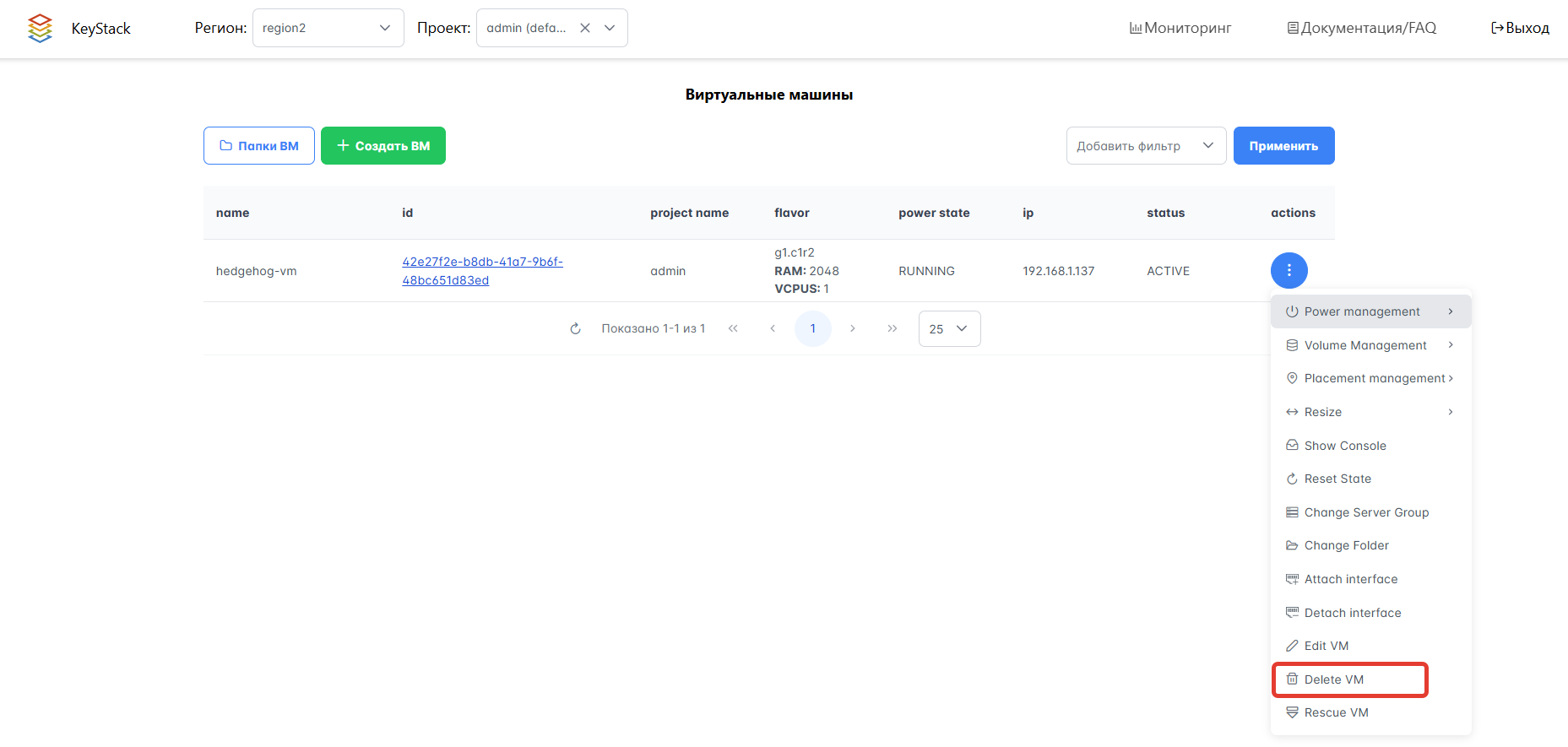
Task: Go to the first page with double arrow
Action: [733, 329]
